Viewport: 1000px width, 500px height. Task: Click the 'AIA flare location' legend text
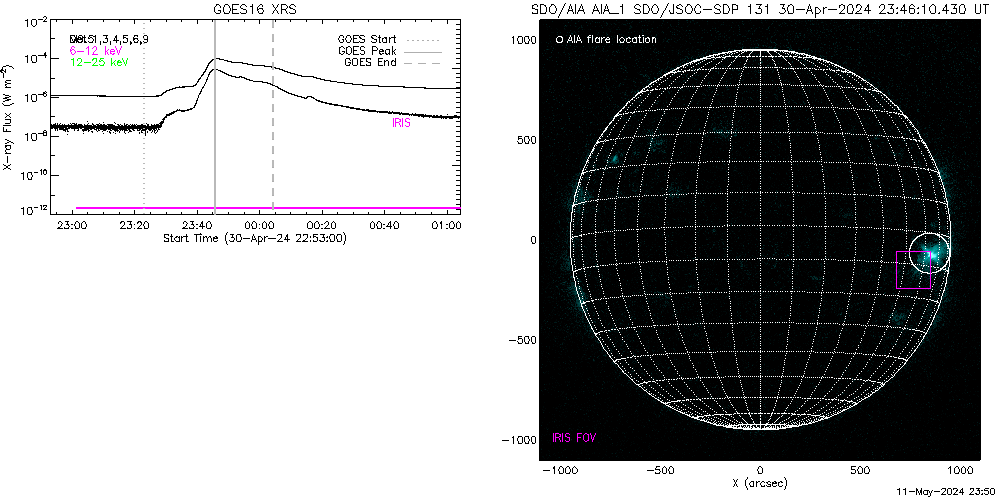click(611, 40)
